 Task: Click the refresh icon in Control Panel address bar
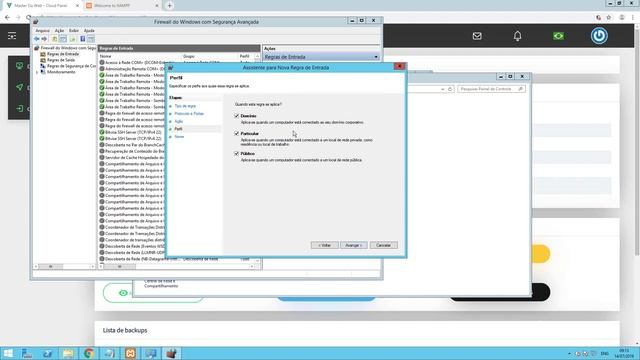coord(450,89)
